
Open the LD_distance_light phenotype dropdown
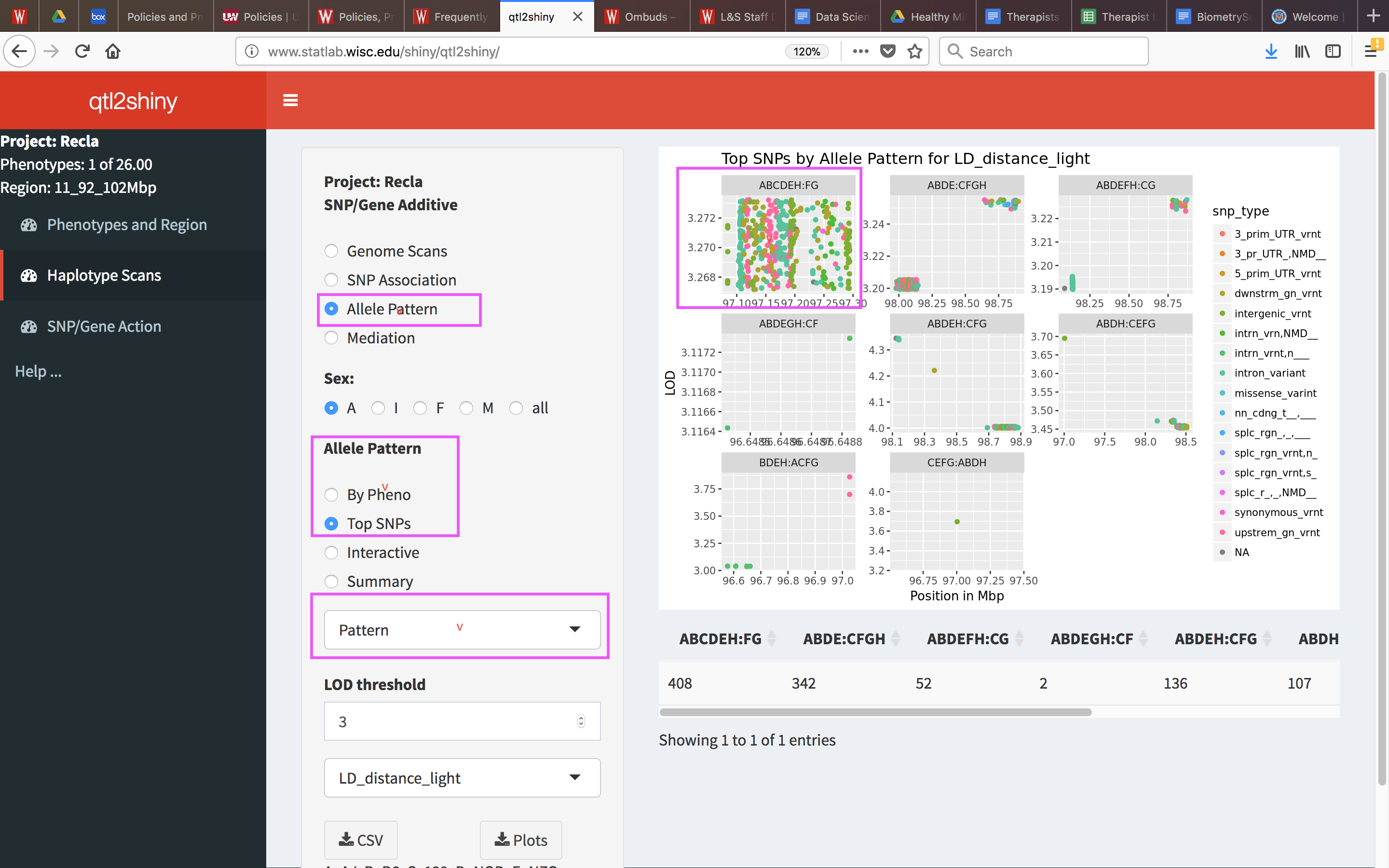[462, 778]
